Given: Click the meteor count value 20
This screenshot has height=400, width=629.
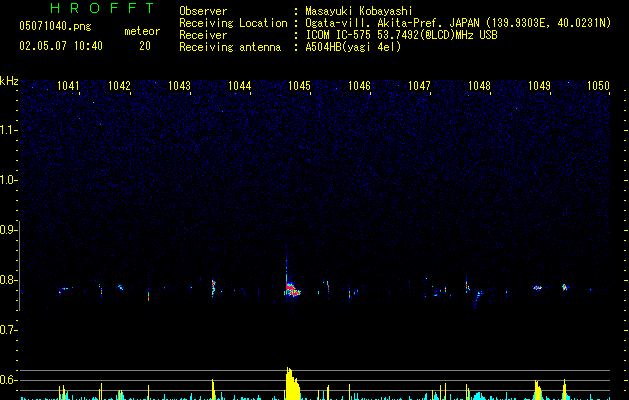Looking at the screenshot, I should click(145, 46).
